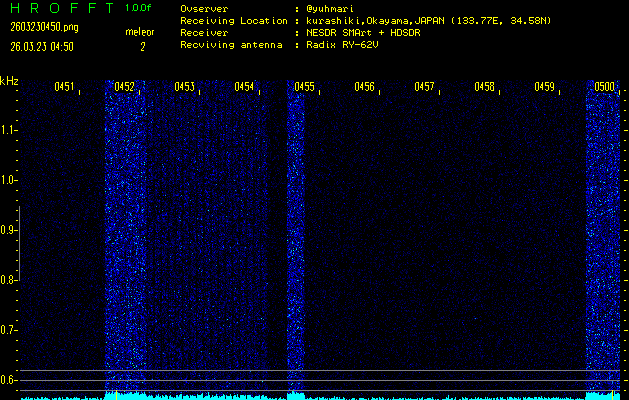Screen dimensions: 629x400
Task: Click the HROFFT title text
Action: [x=60, y=8]
